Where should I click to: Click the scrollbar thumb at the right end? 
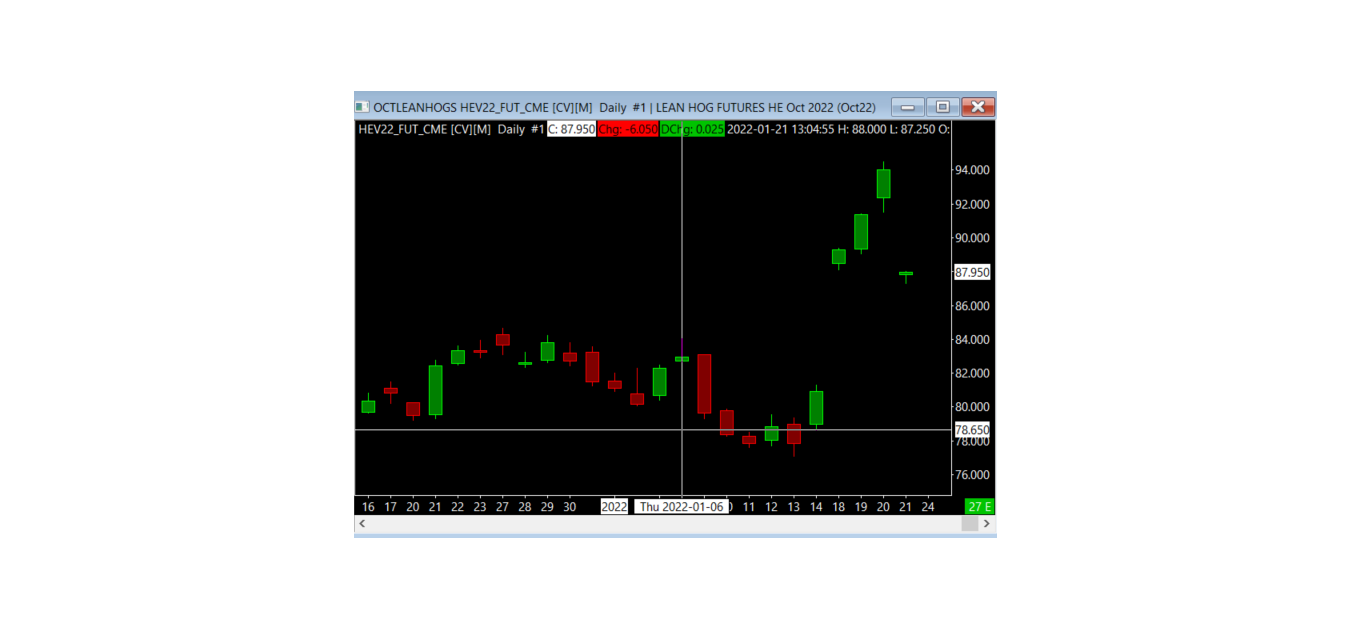coord(969,524)
